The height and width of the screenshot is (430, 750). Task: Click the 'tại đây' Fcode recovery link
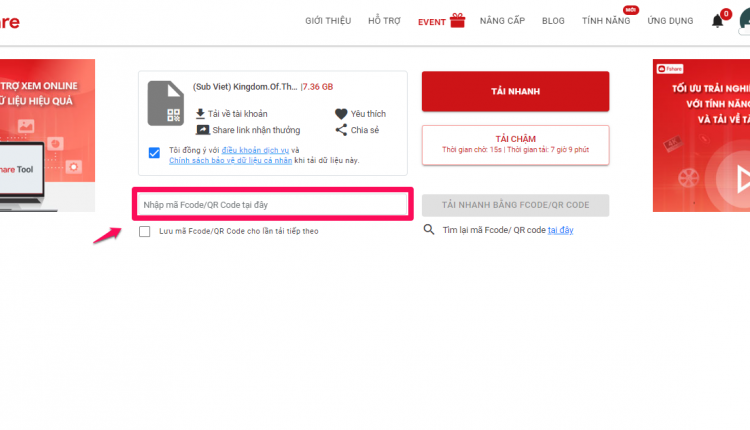(x=560, y=230)
